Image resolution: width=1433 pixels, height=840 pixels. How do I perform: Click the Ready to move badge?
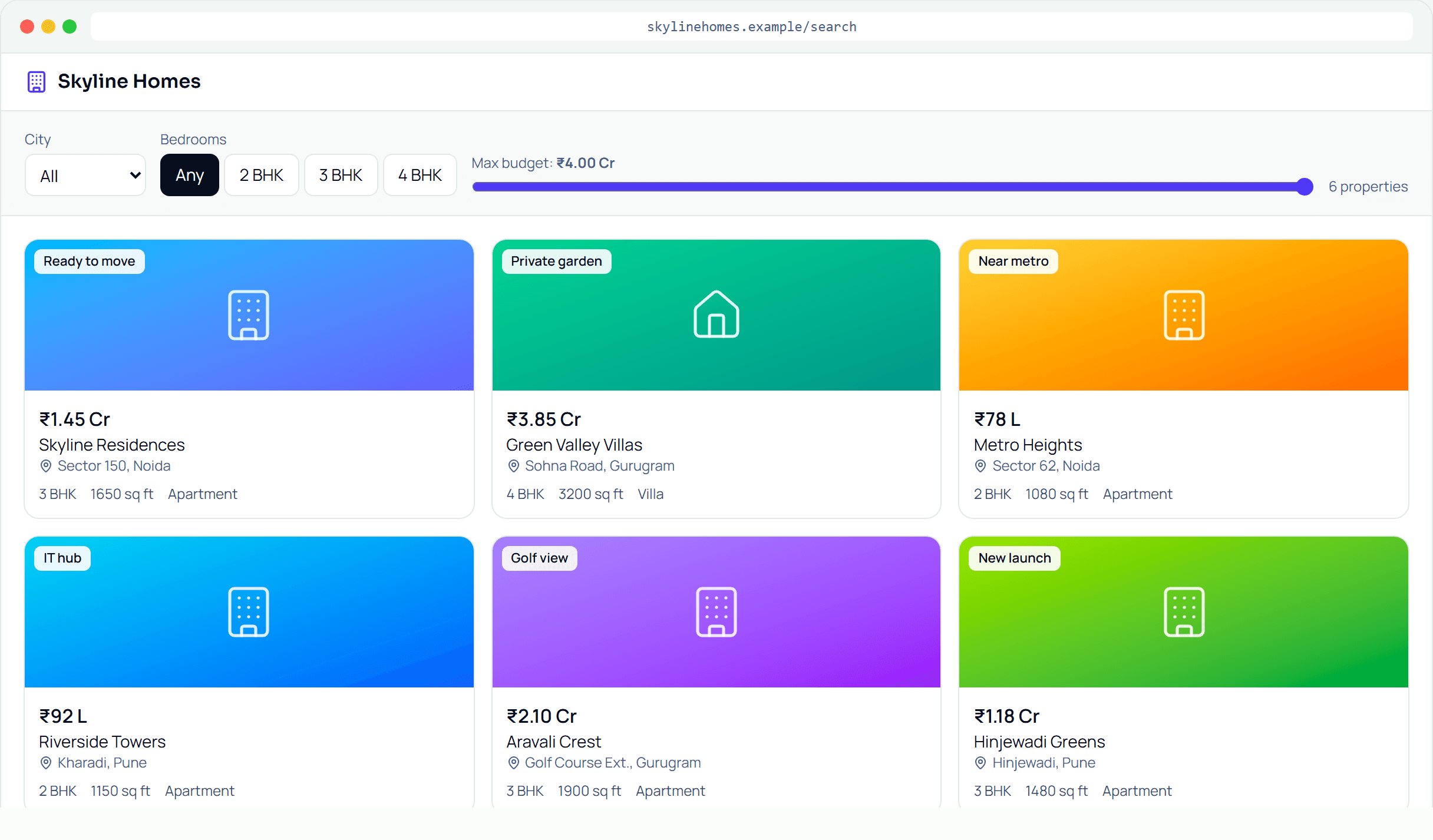pyautogui.click(x=90, y=262)
